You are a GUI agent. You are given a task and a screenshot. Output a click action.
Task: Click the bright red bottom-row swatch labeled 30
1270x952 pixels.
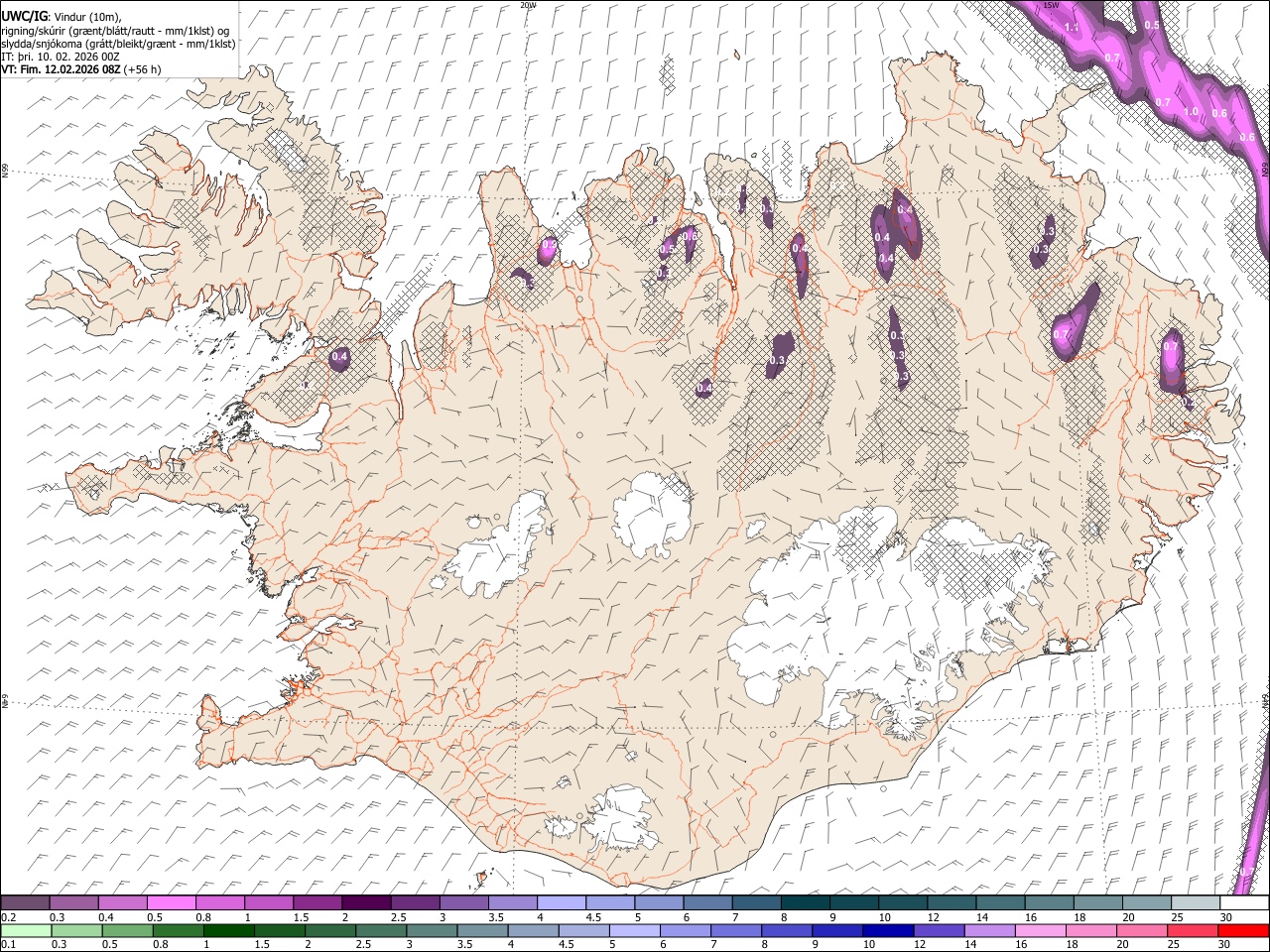pos(1242,930)
